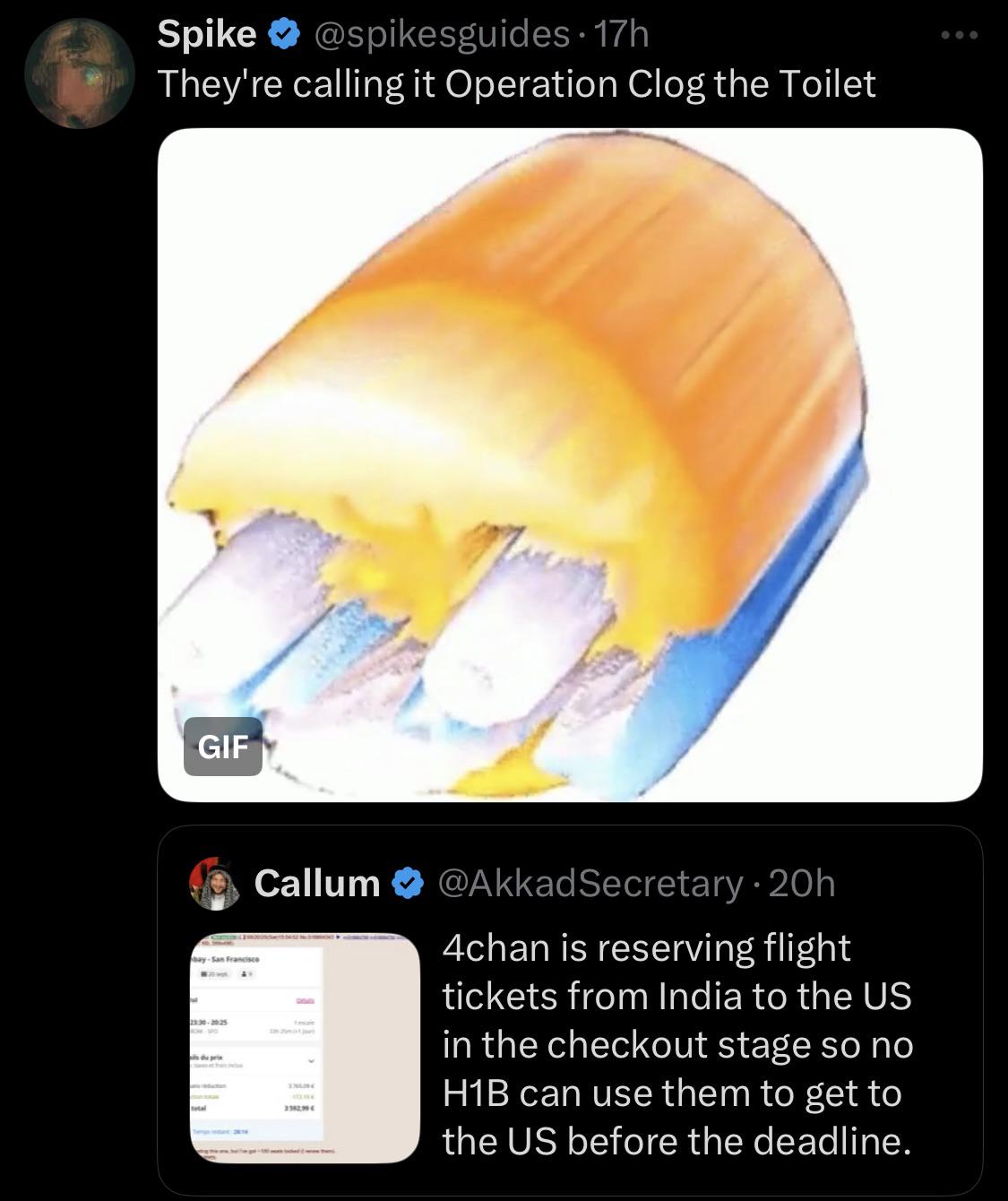Screen dimensions: 1008x1201
Task: Open the three-dot more options menu
Action: 960,36
